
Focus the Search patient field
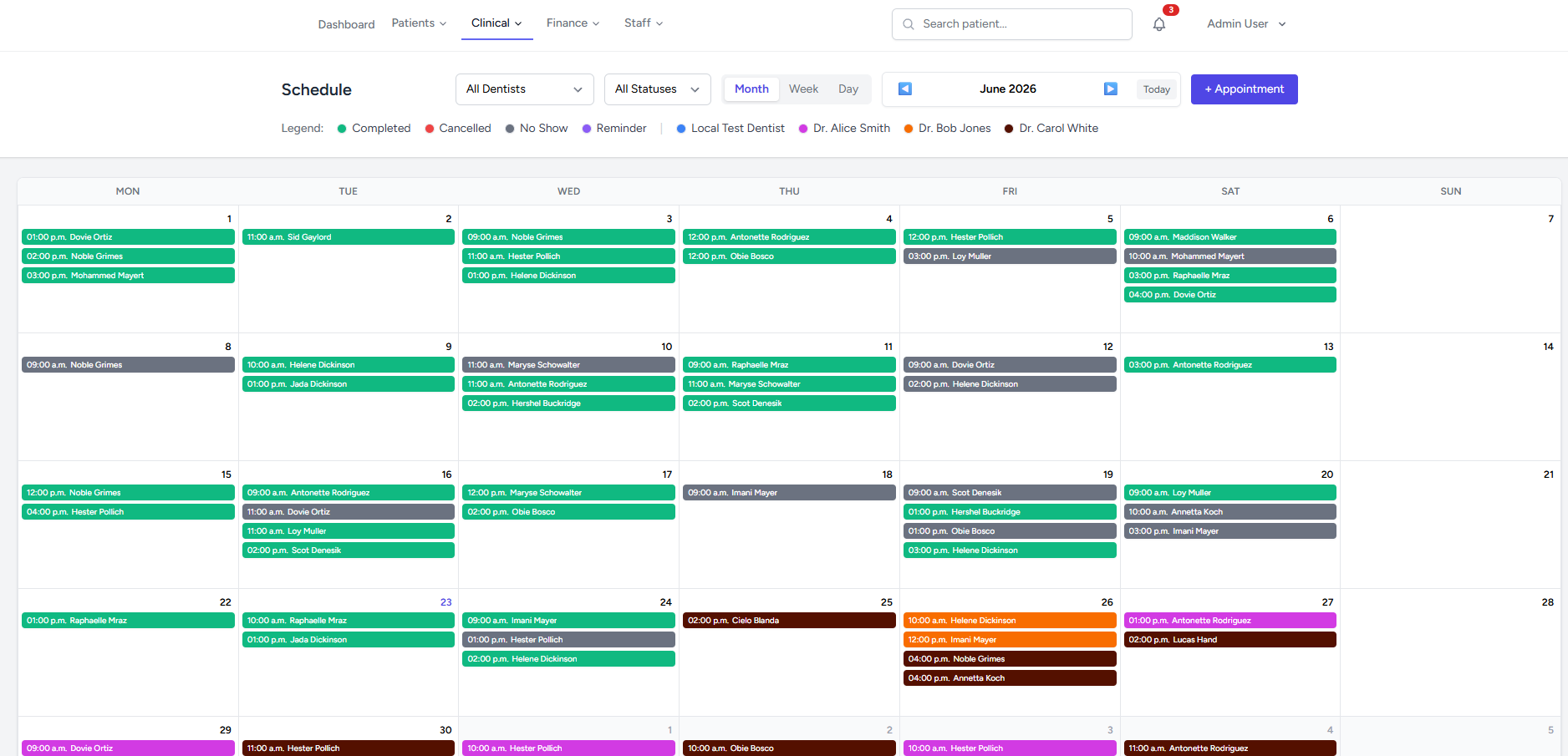1011,24
